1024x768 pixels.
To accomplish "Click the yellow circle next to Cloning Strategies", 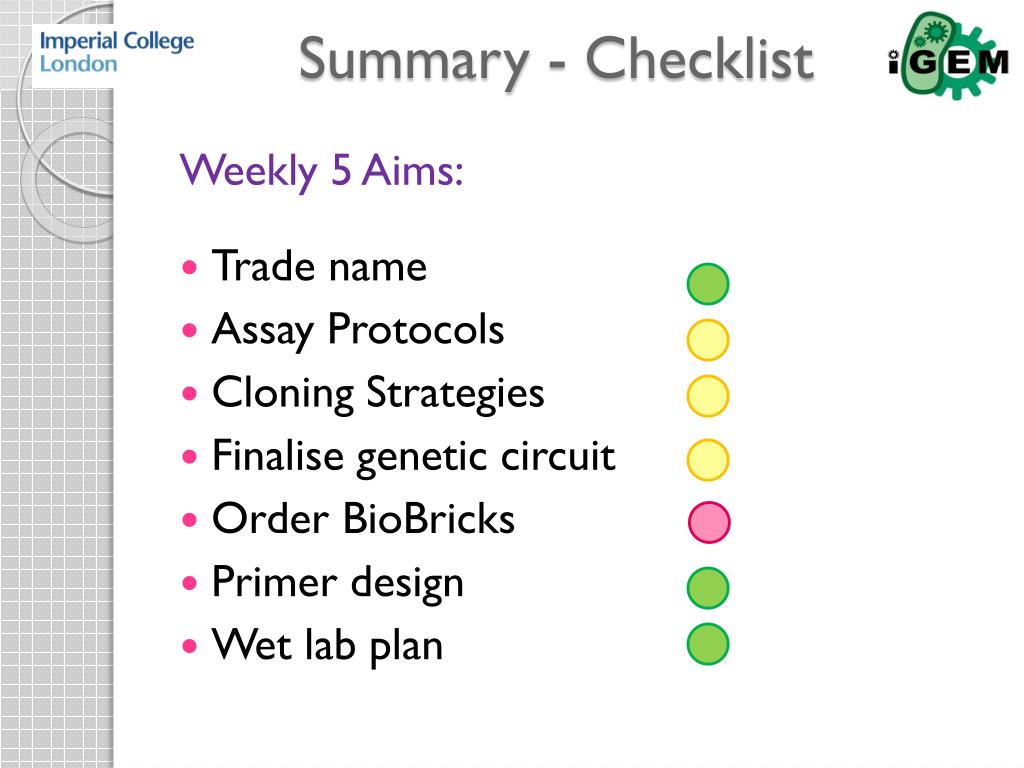I will pyautogui.click(x=708, y=396).
